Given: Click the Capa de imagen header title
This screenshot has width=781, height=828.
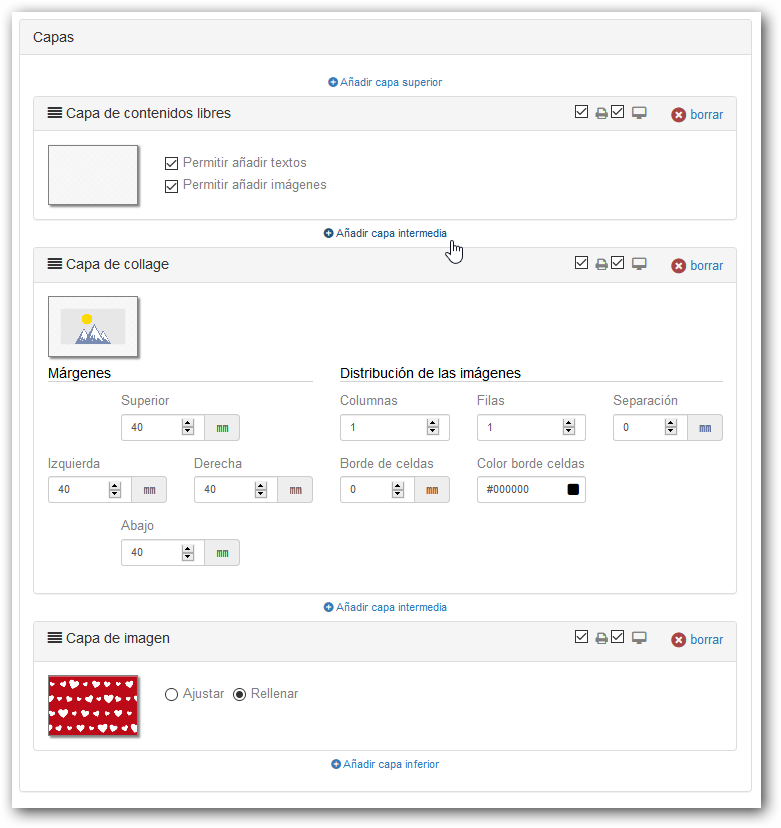Looking at the screenshot, I should click(118, 638).
